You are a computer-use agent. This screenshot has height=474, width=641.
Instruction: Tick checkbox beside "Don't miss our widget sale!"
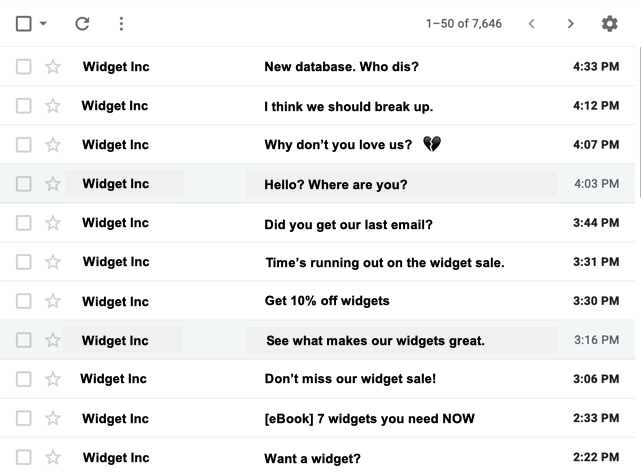tap(24, 379)
